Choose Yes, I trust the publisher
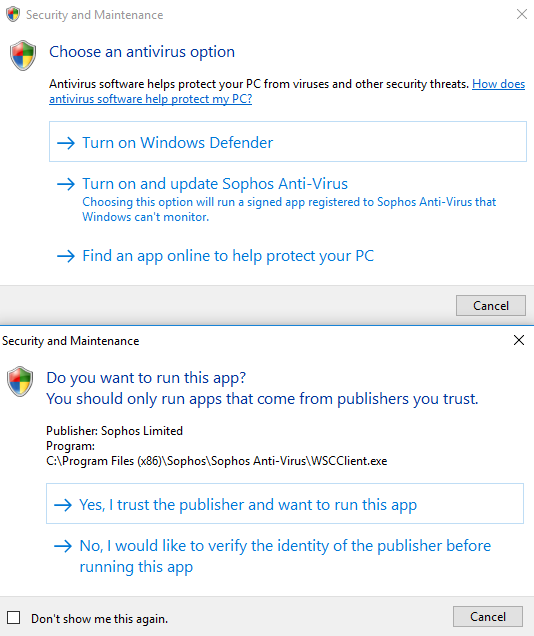 [285, 503]
